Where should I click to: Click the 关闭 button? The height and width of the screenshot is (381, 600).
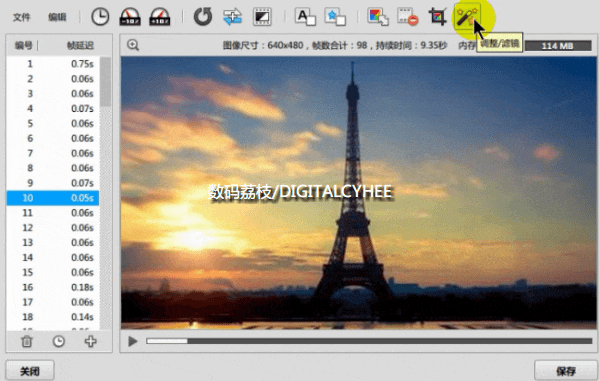[x=30, y=371]
